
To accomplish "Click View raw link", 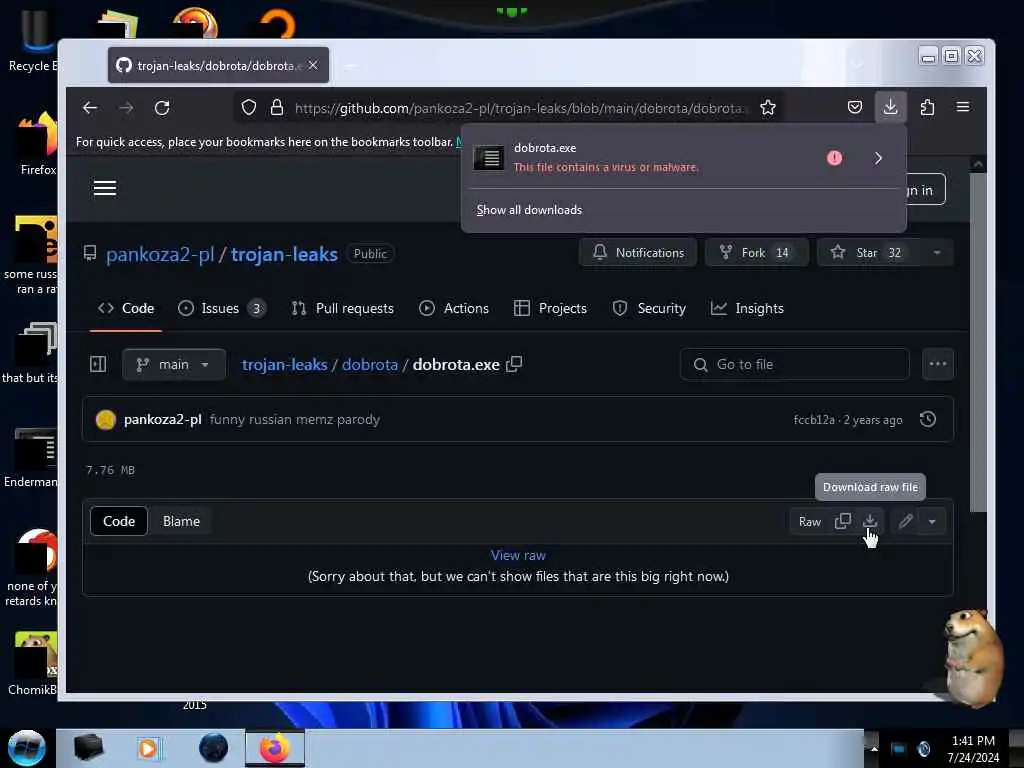I will pyautogui.click(x=518, y=555).
